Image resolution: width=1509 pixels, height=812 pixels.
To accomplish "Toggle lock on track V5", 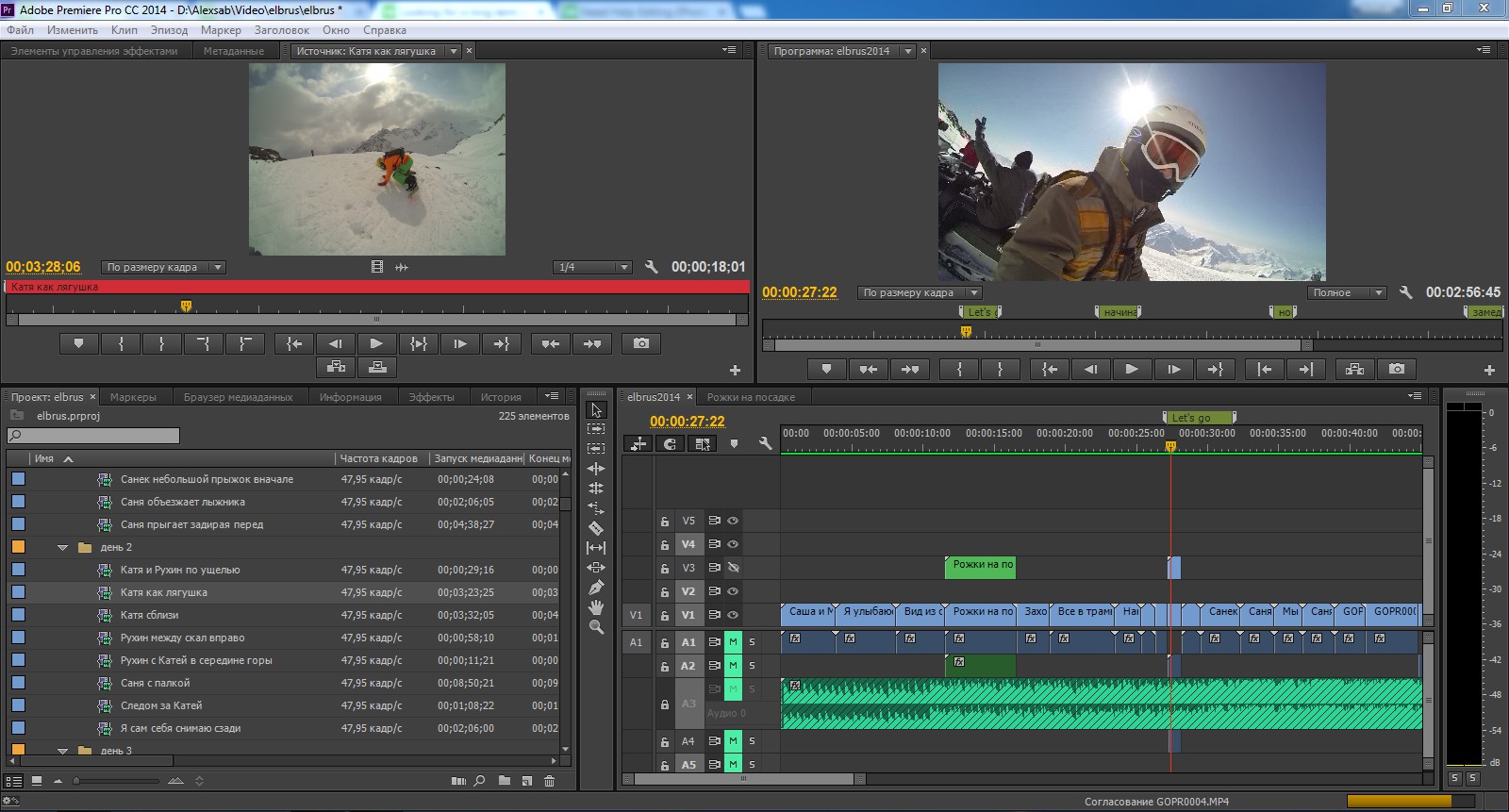I will (665, 521).
